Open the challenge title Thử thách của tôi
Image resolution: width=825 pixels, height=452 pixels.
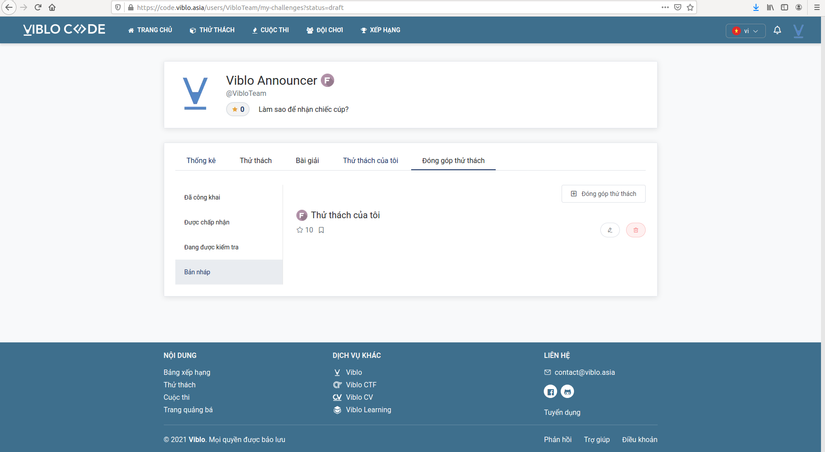click(345, 215)
